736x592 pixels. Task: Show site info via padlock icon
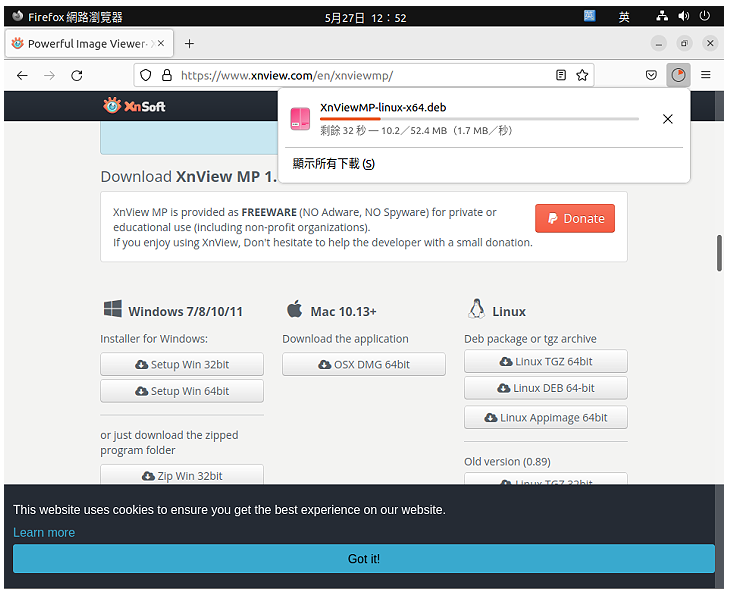tap(167, 75)
